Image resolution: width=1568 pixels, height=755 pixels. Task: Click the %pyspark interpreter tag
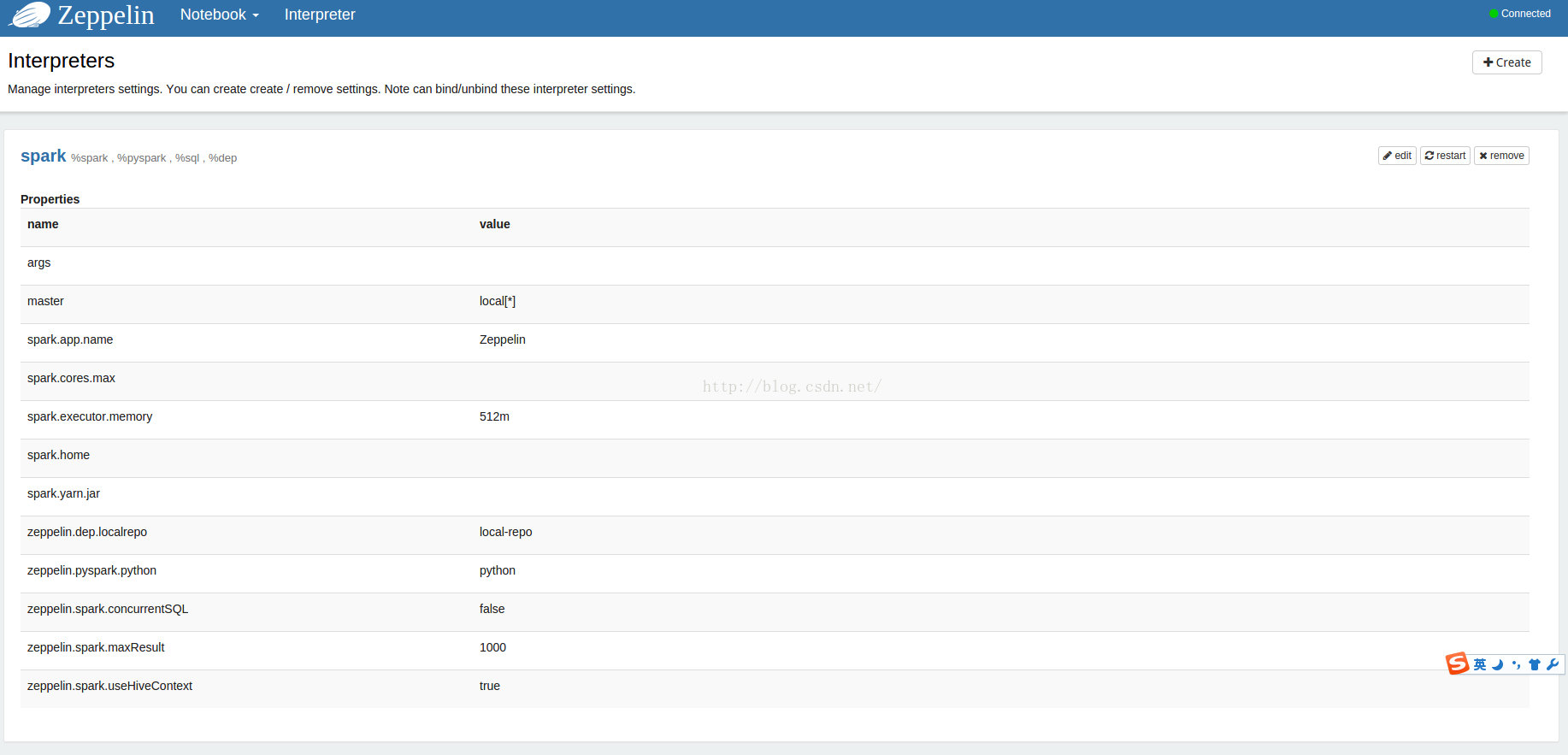point(141,158)
